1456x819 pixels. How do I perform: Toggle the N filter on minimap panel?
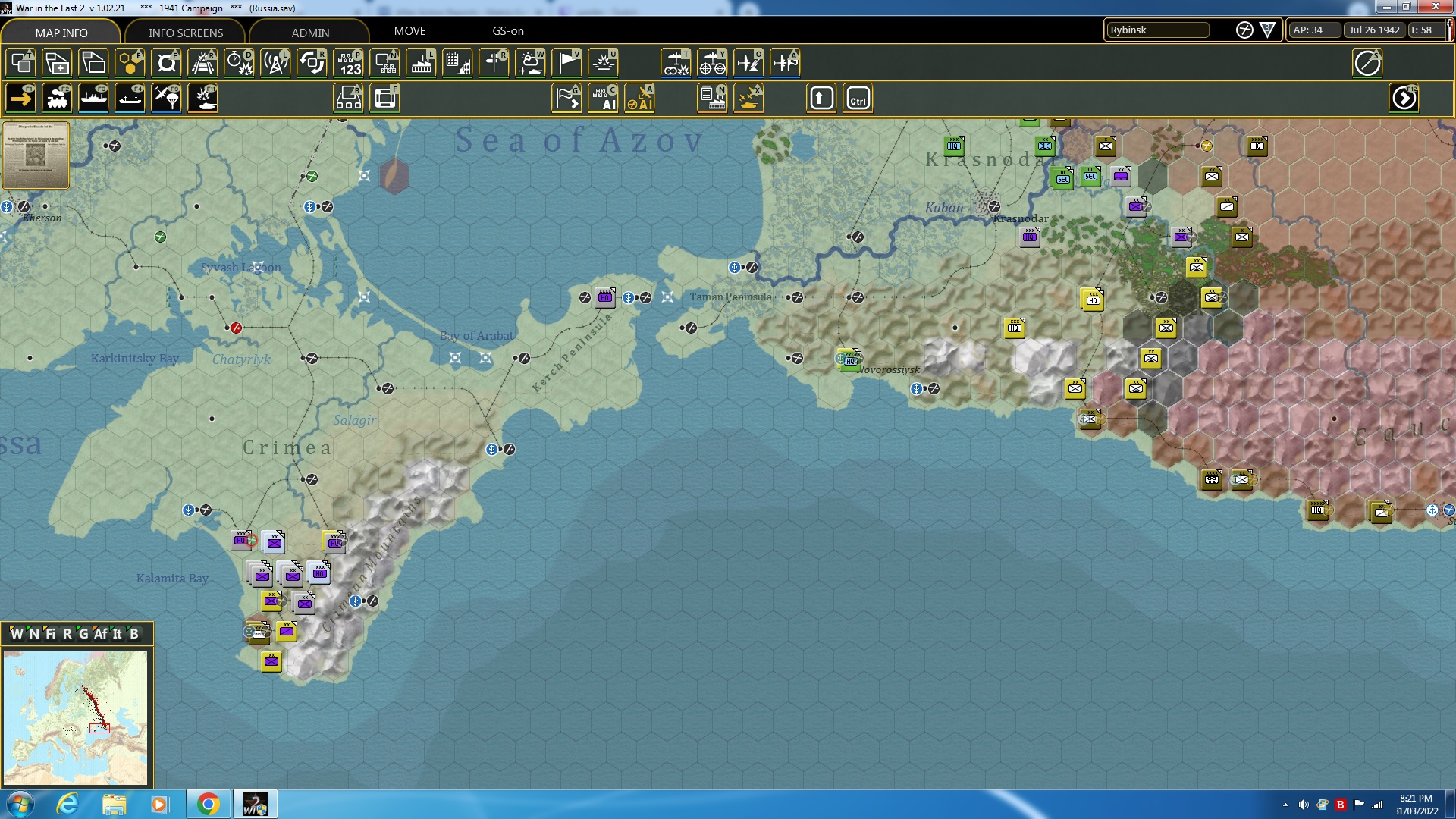click(33, 634)
